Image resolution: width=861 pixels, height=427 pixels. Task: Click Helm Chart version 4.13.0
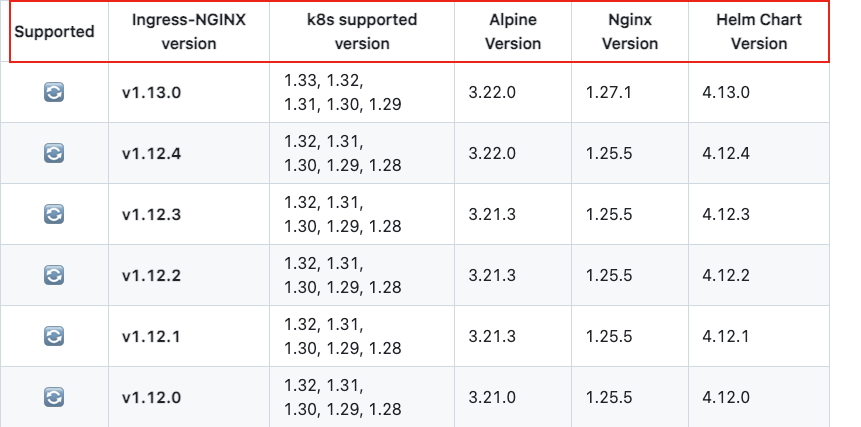click(726, 92)
